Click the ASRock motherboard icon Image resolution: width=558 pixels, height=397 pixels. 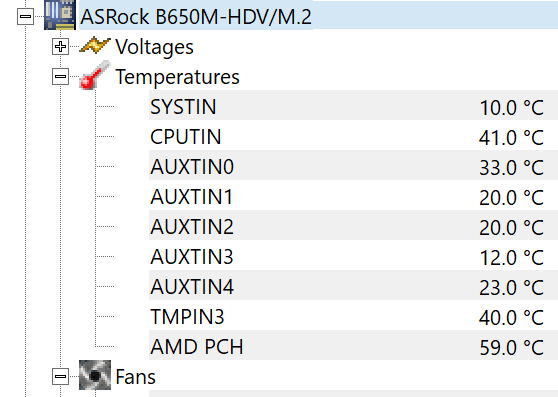pos(60,15)
